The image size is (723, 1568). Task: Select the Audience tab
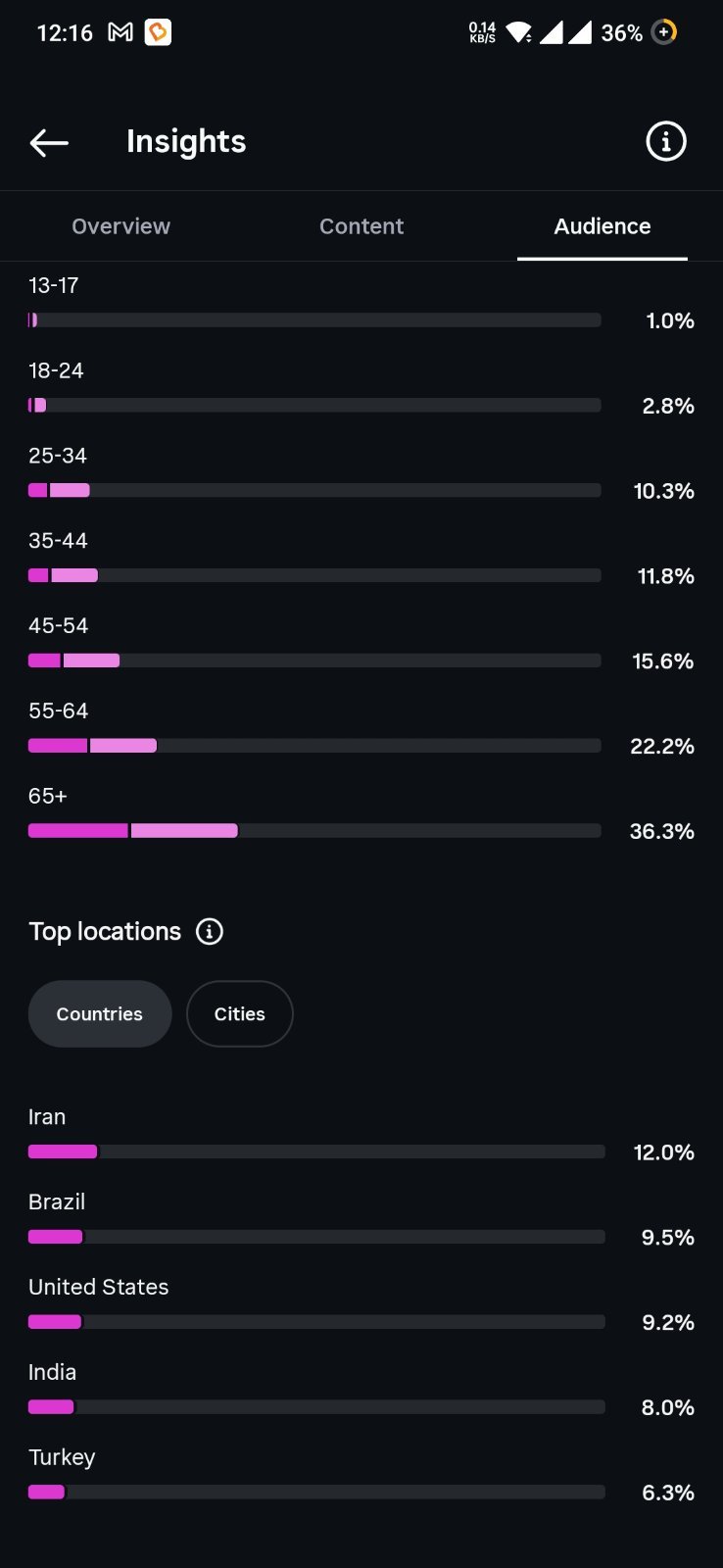pyautogui.click(x=602, y=226)
